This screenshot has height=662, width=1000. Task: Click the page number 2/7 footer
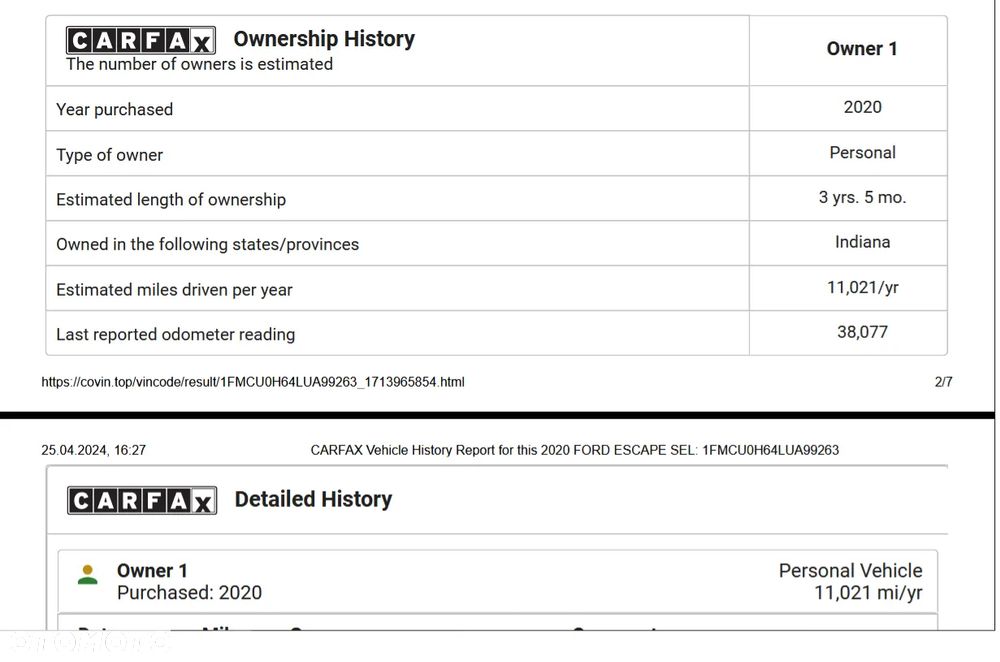pyautogui.click(x=943, y=382)
